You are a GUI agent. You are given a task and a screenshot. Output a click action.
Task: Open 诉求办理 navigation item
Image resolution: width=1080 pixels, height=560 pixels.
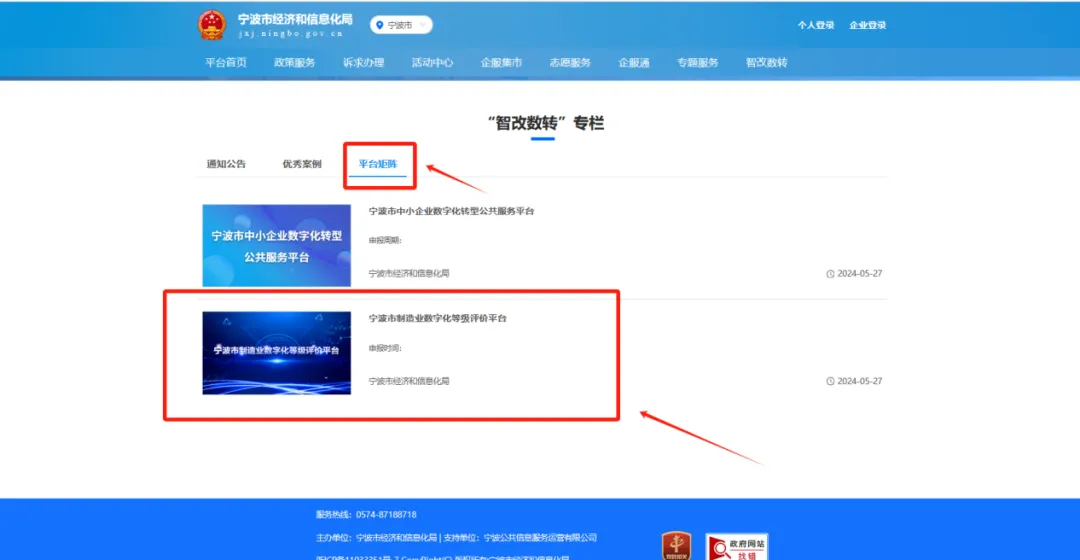point(364,62)
